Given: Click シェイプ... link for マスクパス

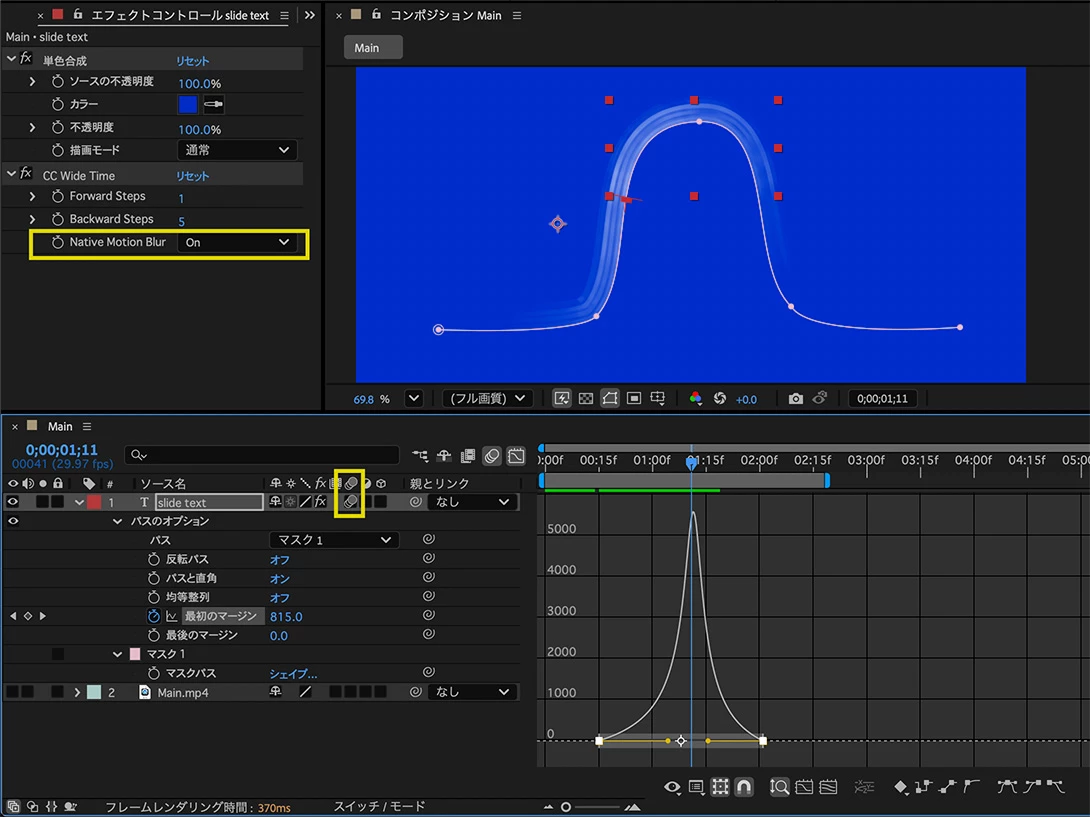Looking at the screenshot, I should [293, 674].
